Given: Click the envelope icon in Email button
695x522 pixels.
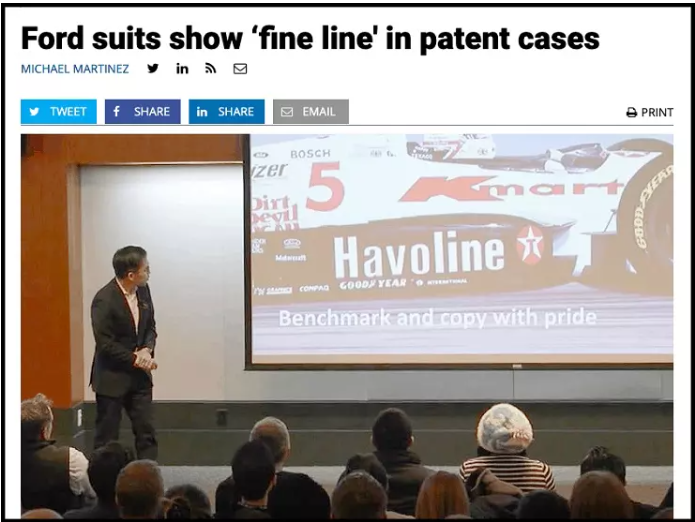Looking at the screenshot, I should point(287,112).
